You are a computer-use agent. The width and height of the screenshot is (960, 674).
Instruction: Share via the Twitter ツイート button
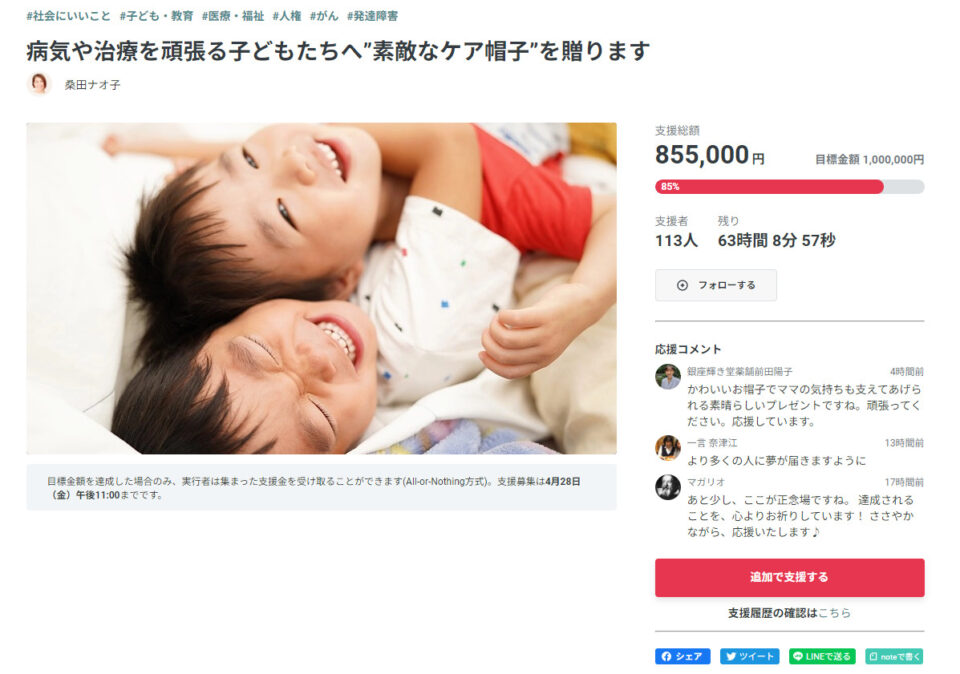(749, 656)
